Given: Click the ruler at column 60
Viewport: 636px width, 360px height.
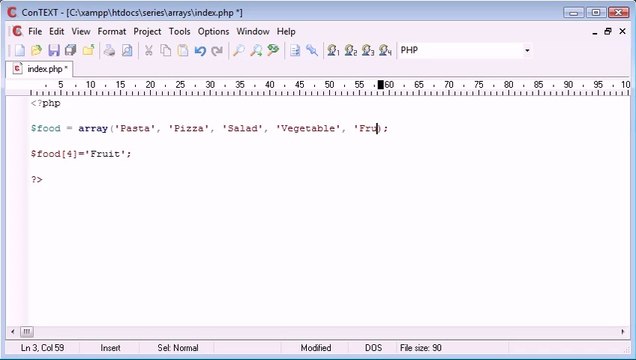Looking at the screenshot, I should [x=389, y=85].
